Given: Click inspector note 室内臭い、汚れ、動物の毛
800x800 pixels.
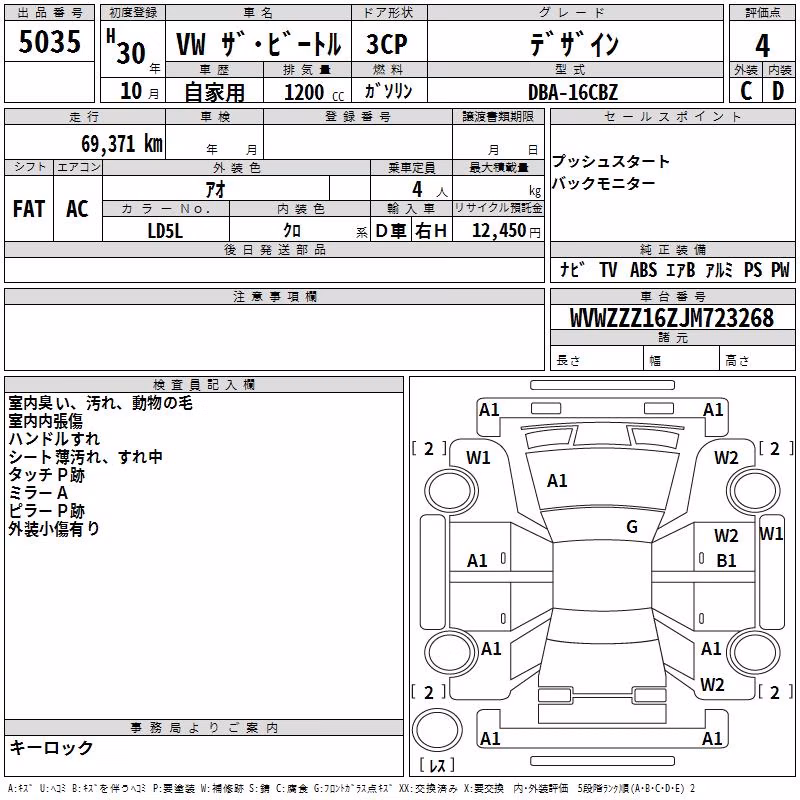Looking at the screenshot, I should (101, 403).
